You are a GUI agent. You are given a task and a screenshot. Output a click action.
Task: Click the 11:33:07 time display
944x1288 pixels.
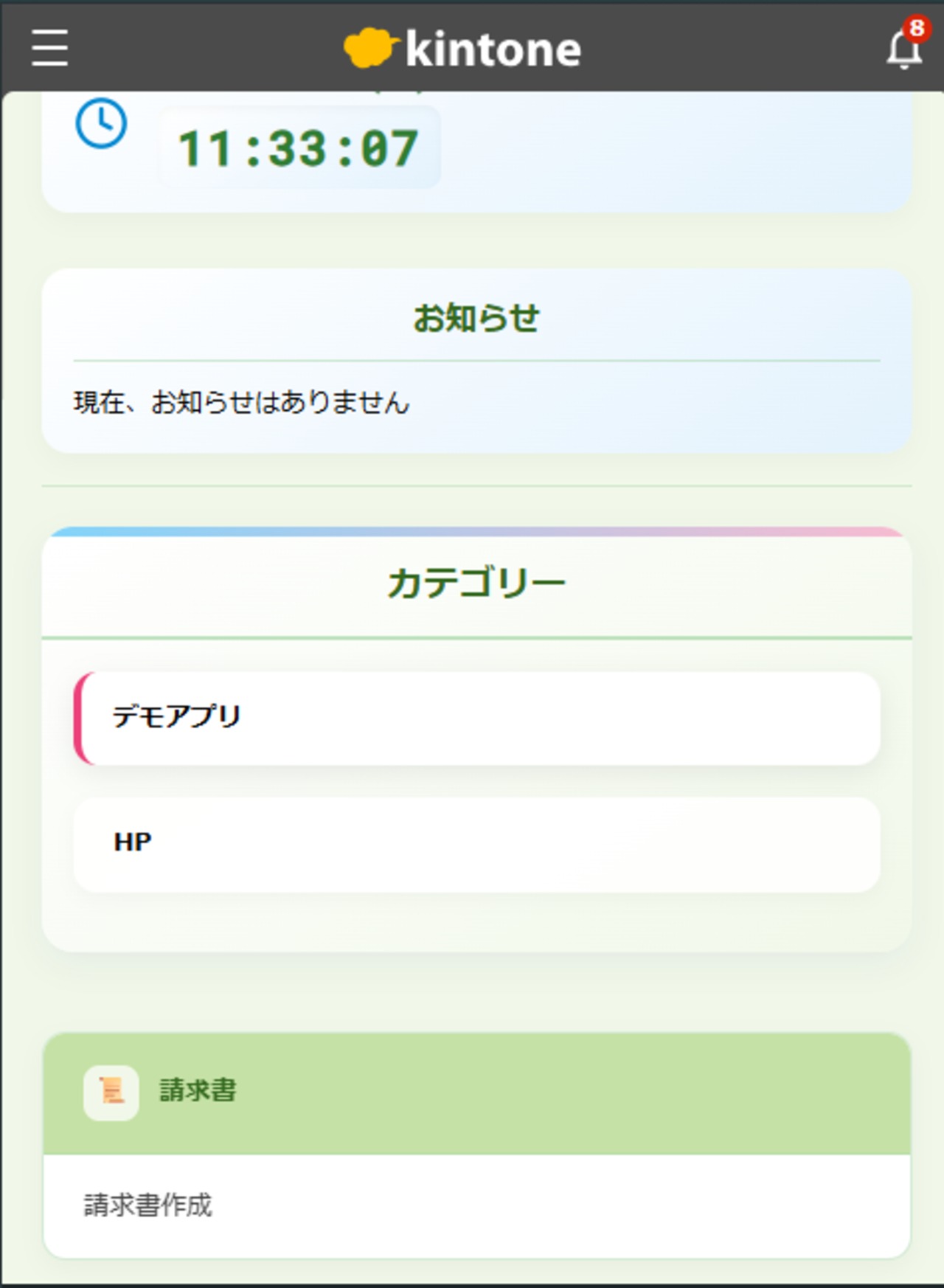click(x=299, y=148)
